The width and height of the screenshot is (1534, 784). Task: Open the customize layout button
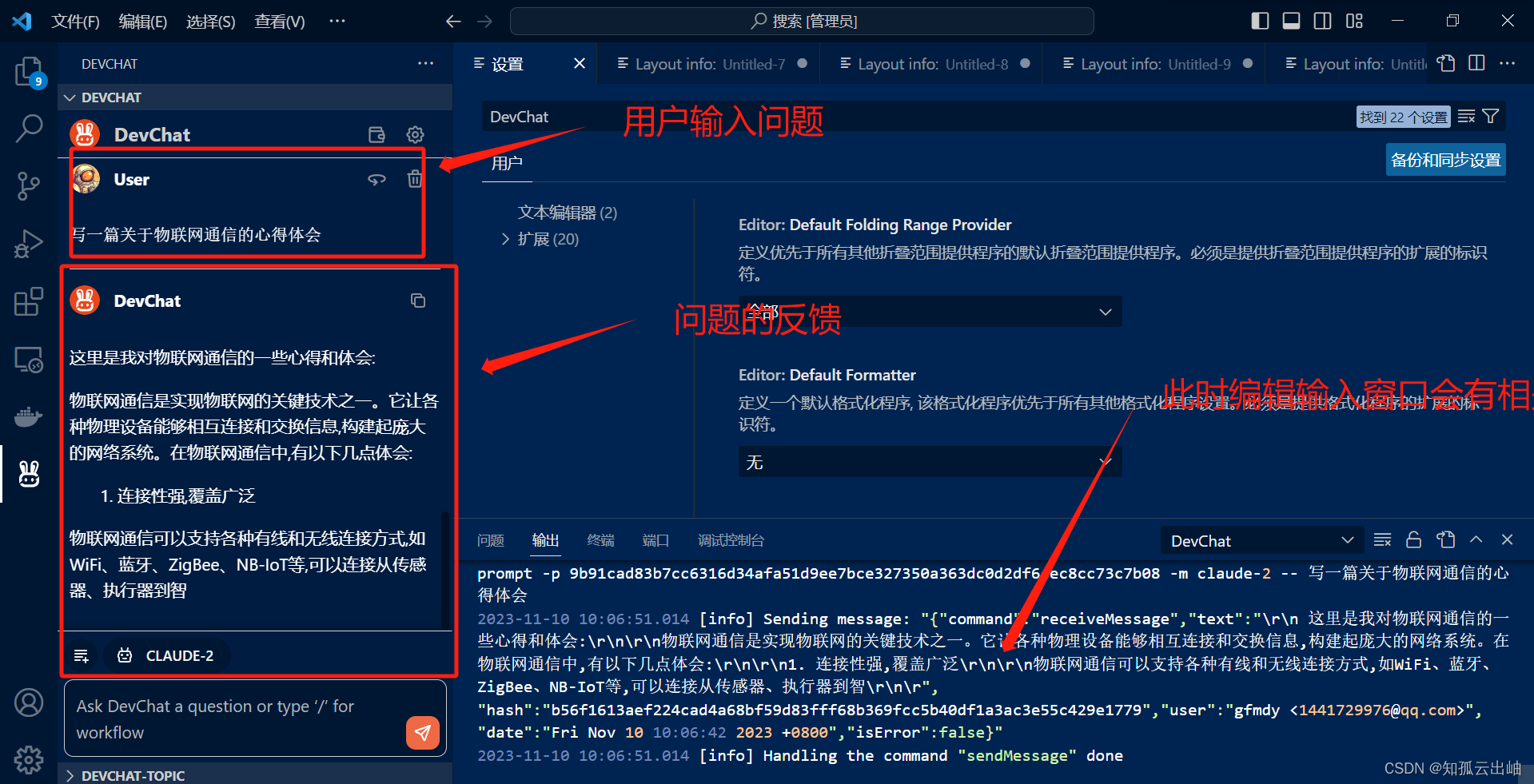(x=1354, y=22)
